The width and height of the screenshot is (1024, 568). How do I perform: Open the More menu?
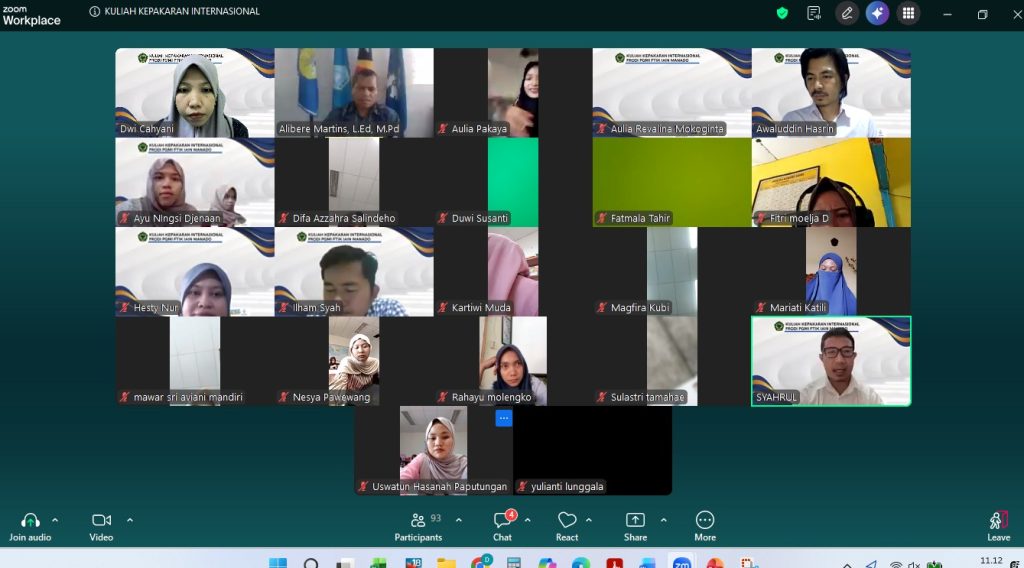point(705,526)
